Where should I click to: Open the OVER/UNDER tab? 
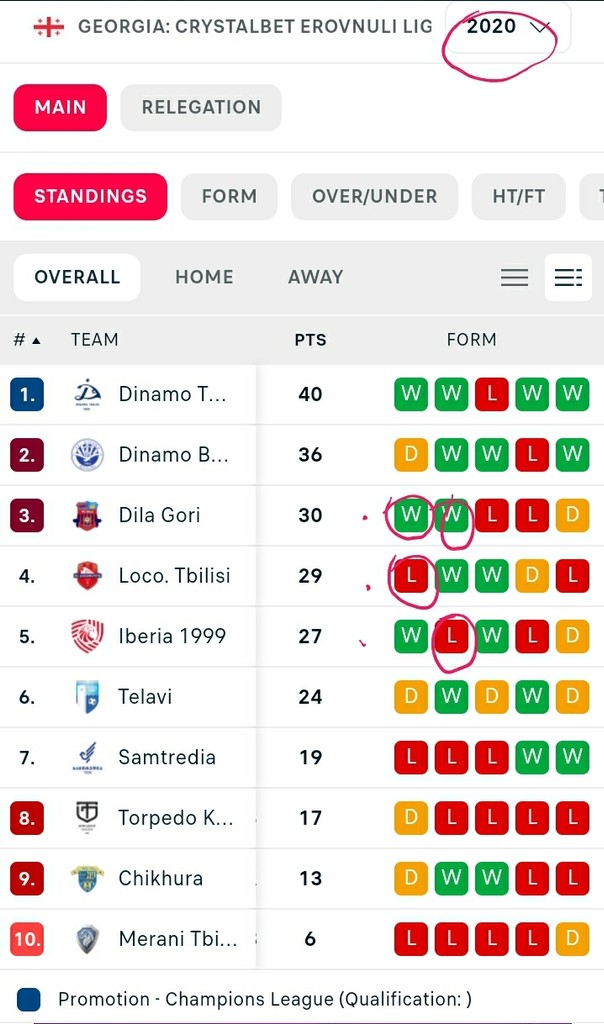[x=375, y=197]
